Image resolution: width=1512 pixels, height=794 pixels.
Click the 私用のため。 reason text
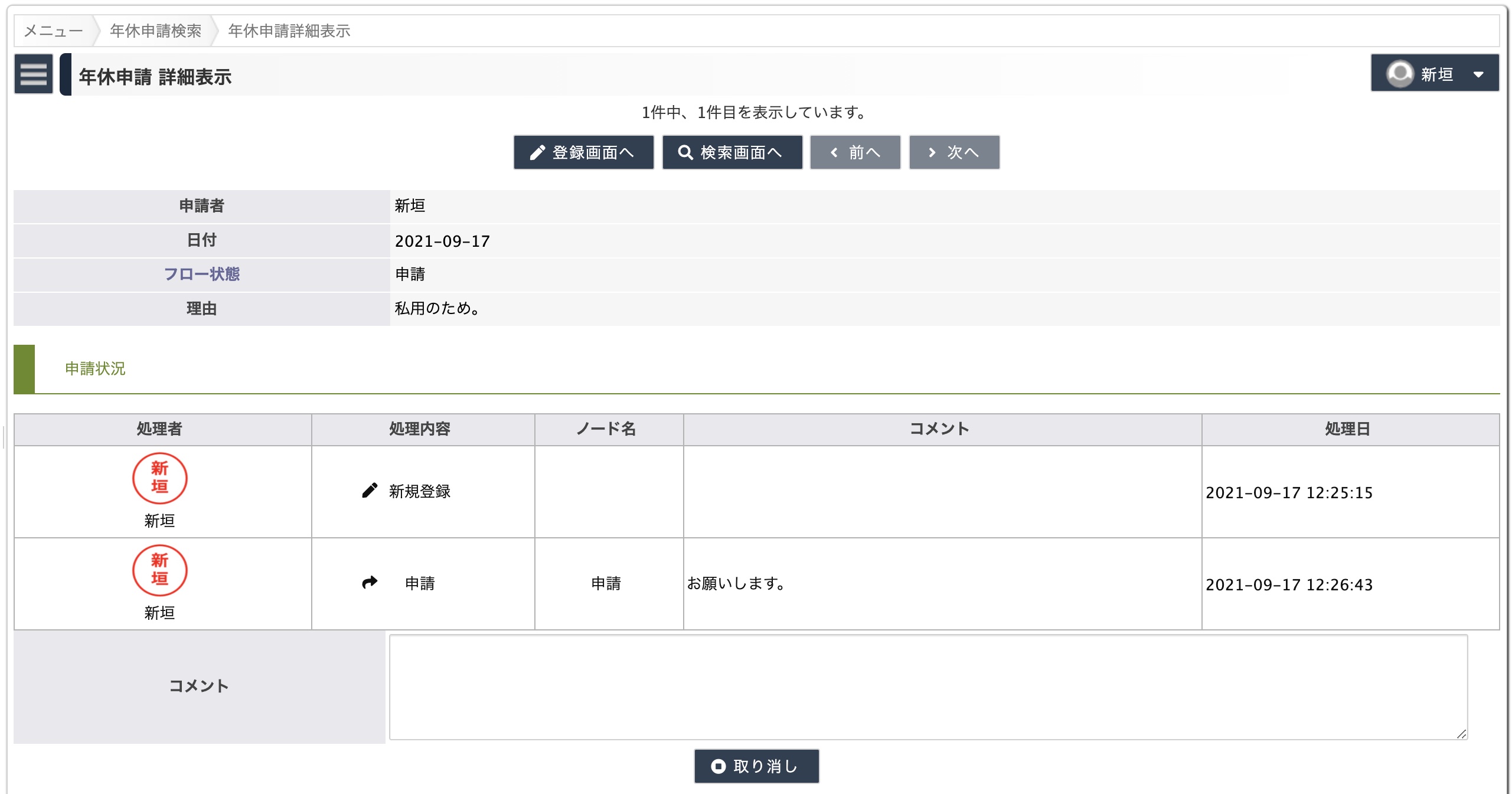pyautogui.click(x=439, y=308)
